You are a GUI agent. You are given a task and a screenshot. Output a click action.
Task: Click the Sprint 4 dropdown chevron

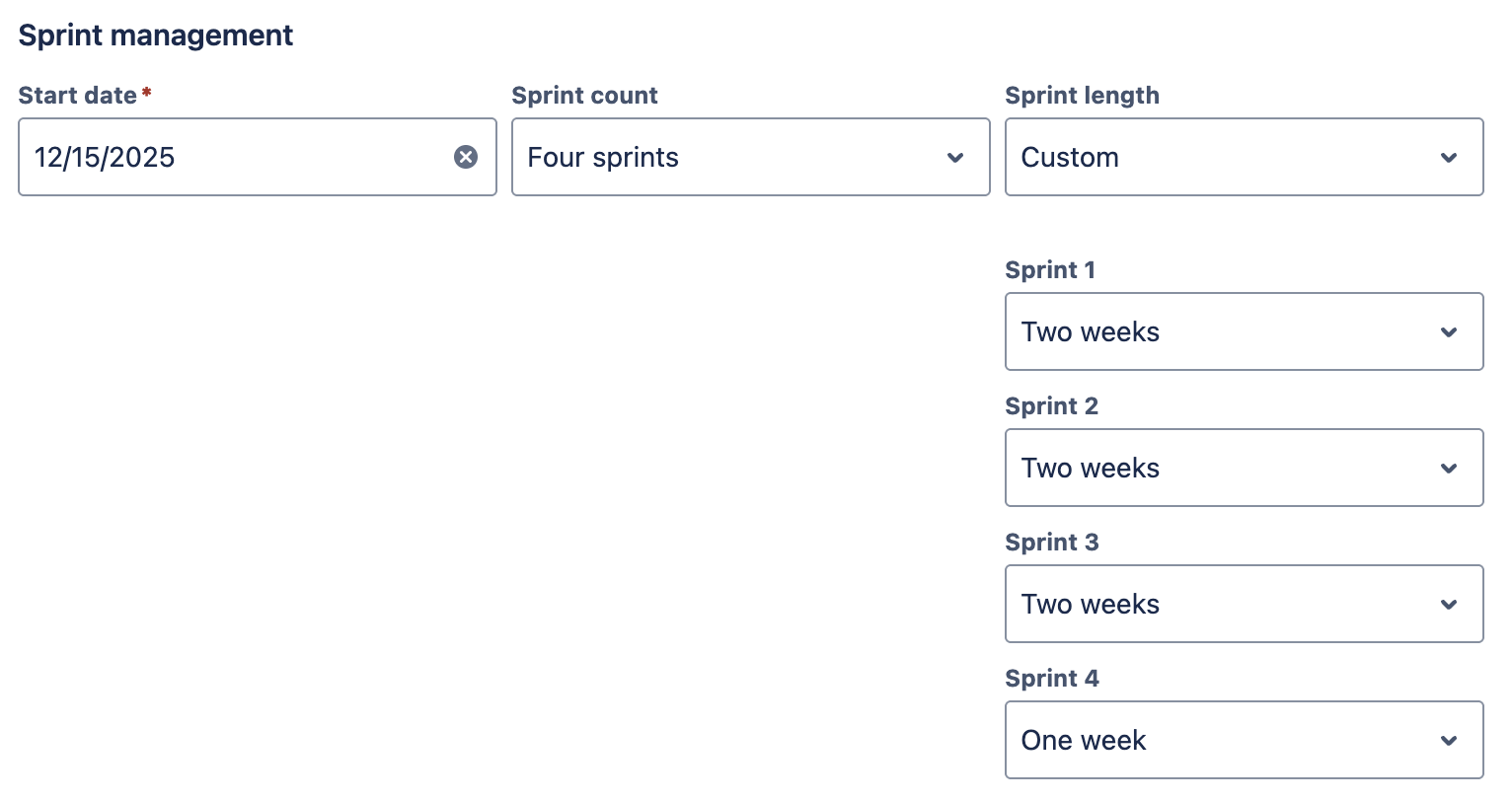[x=1449, y=741]
